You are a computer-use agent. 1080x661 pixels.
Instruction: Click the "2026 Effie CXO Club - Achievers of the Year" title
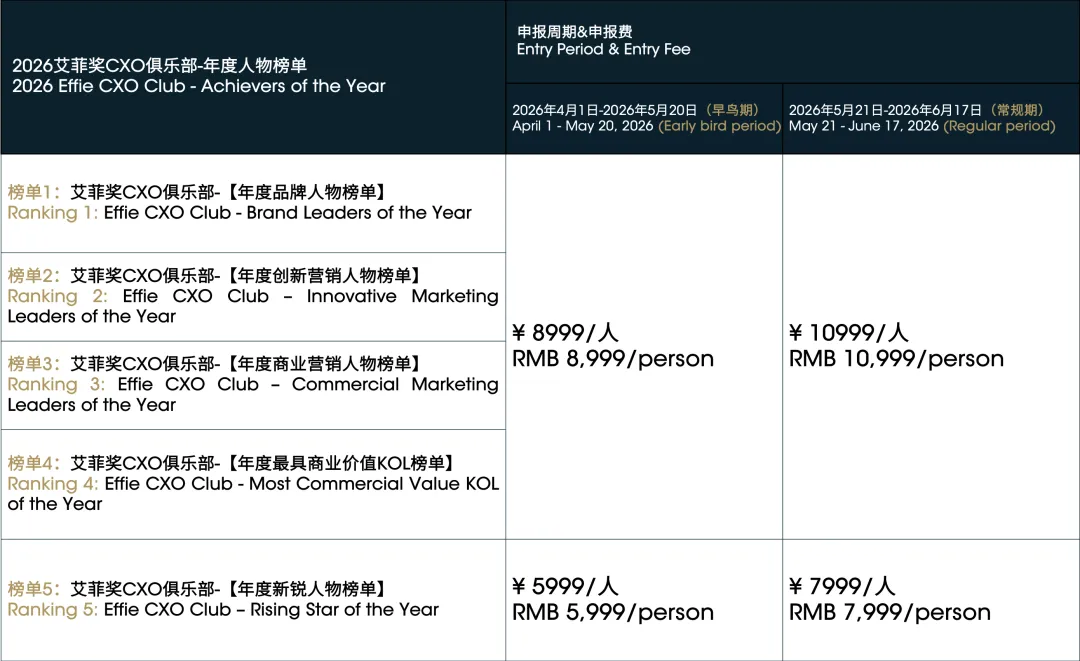pyautogui.click(x=199, y=87)
